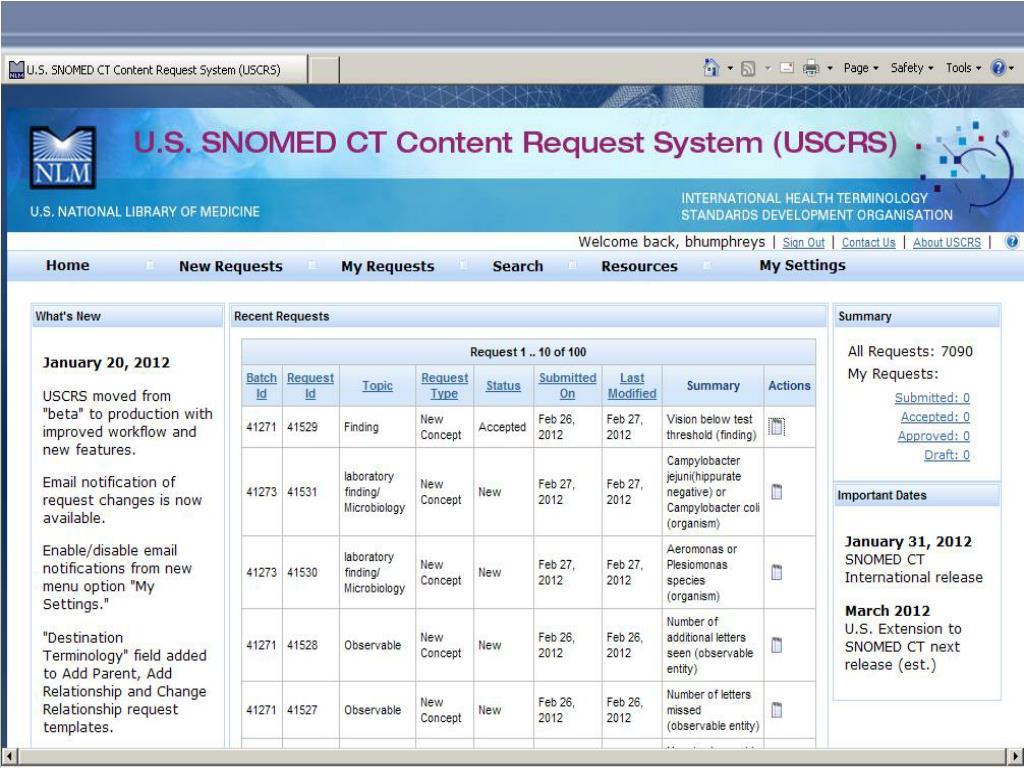Click the Sign Out link
Viewport: 1024px width, 768px height.
(803, 242)
